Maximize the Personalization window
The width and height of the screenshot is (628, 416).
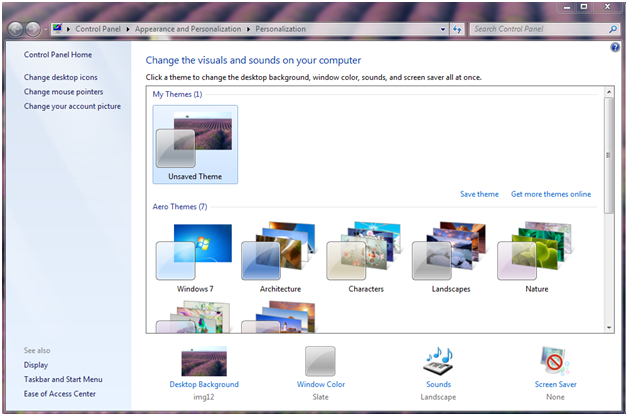tap(584, 7)
